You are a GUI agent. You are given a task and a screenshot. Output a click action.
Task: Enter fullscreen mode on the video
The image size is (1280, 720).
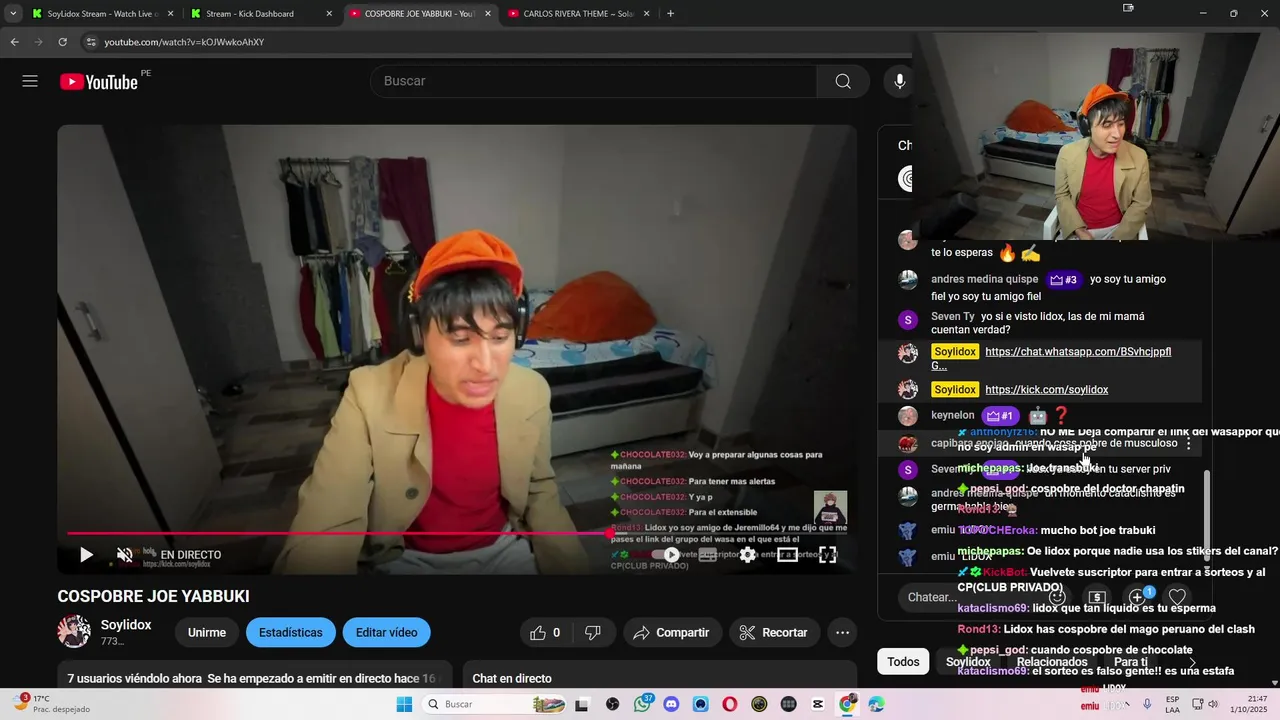point(827,555)
